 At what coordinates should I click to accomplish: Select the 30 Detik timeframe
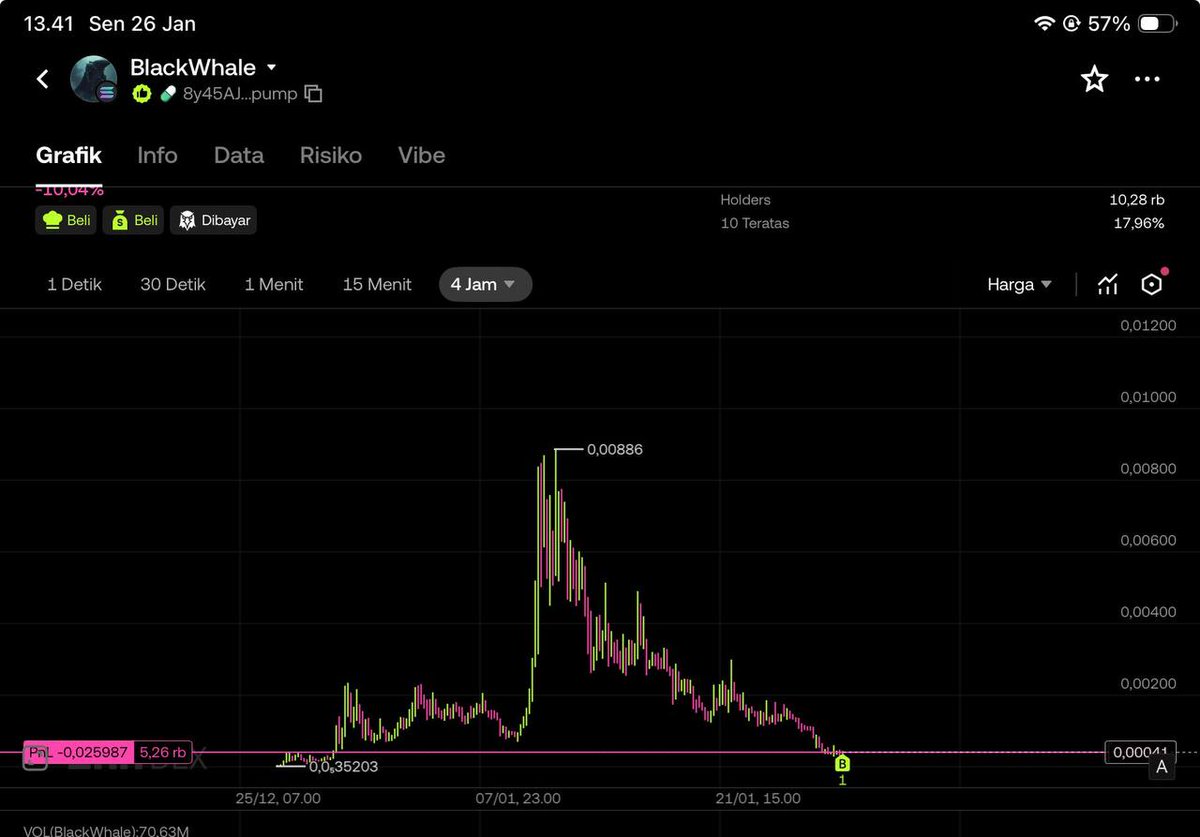[x=173, y=284]
